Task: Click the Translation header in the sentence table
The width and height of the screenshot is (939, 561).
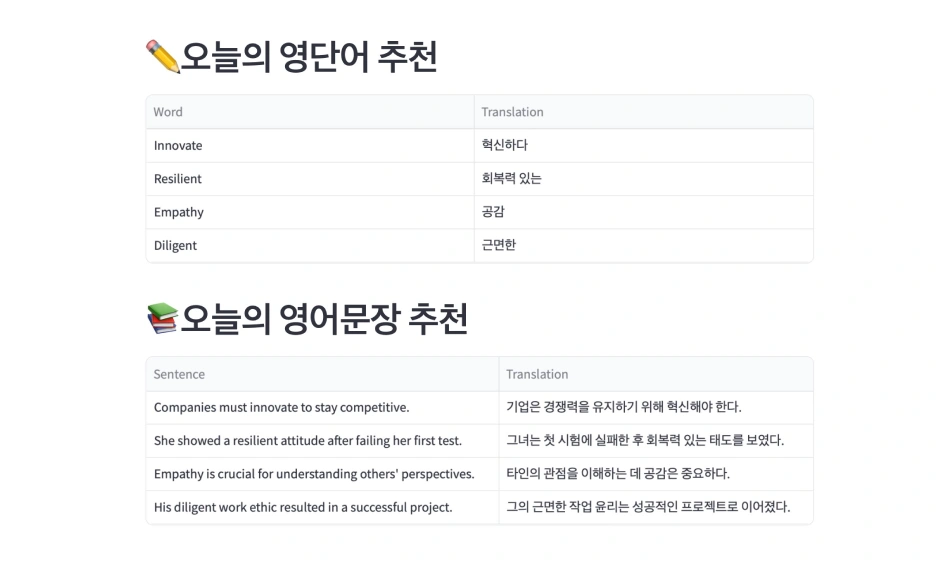Action: [x=656, y=374]
